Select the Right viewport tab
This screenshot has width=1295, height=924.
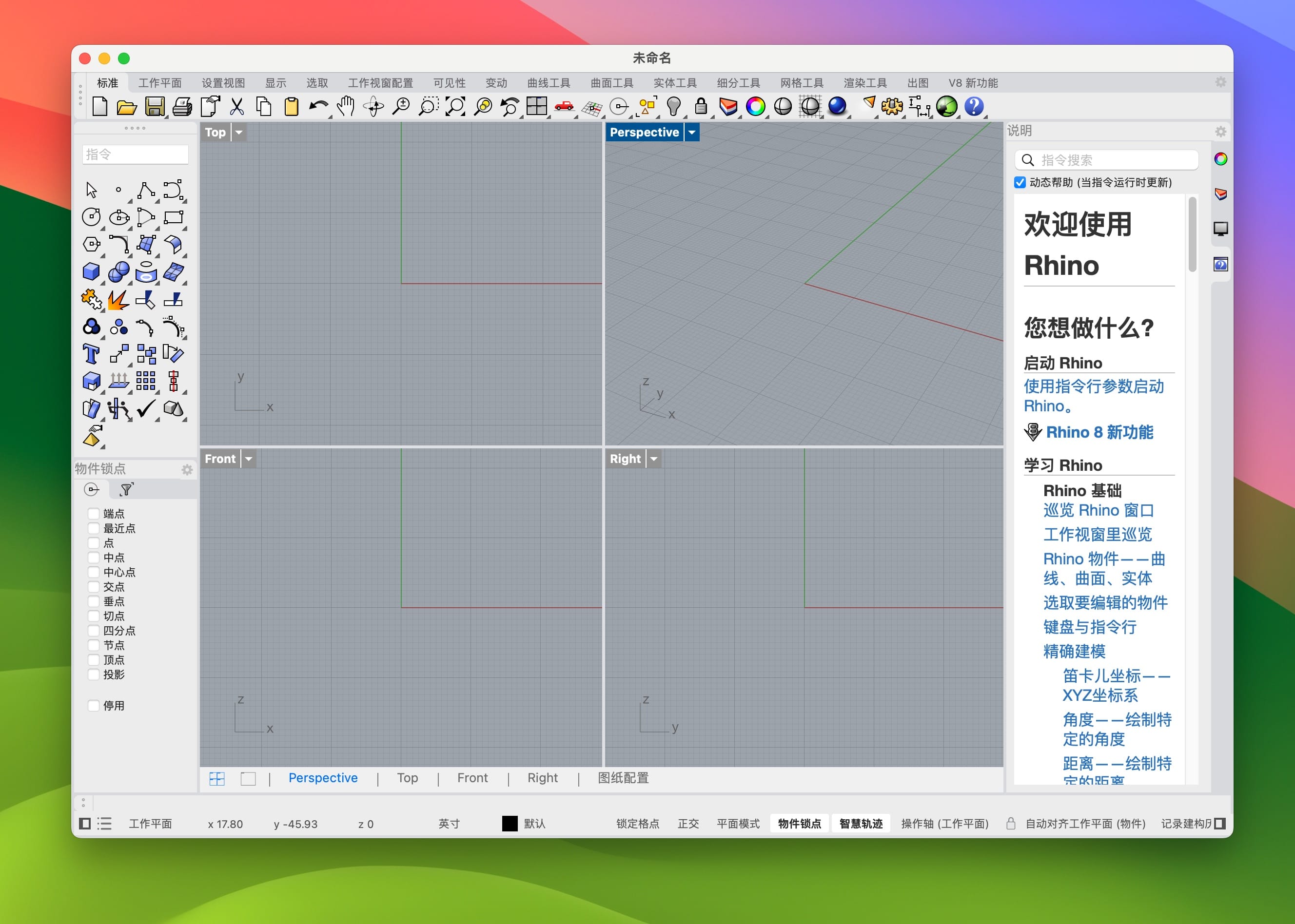point(542,778)
